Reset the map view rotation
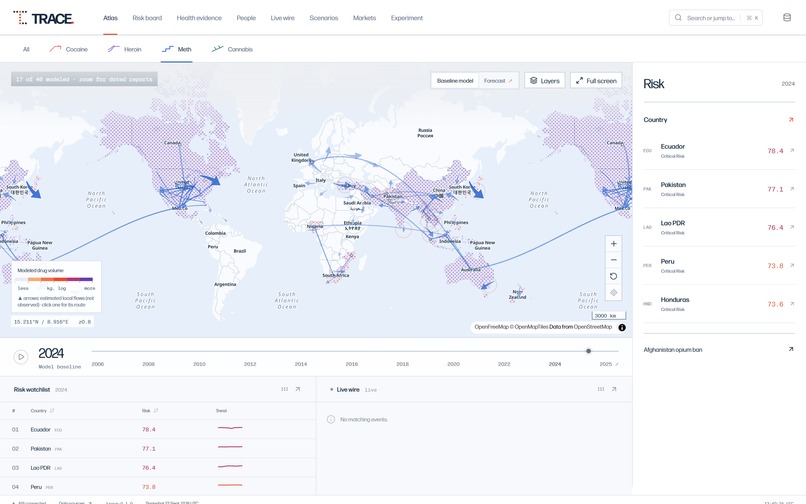This screenshot has width=806, height=504. coord(613,277)
